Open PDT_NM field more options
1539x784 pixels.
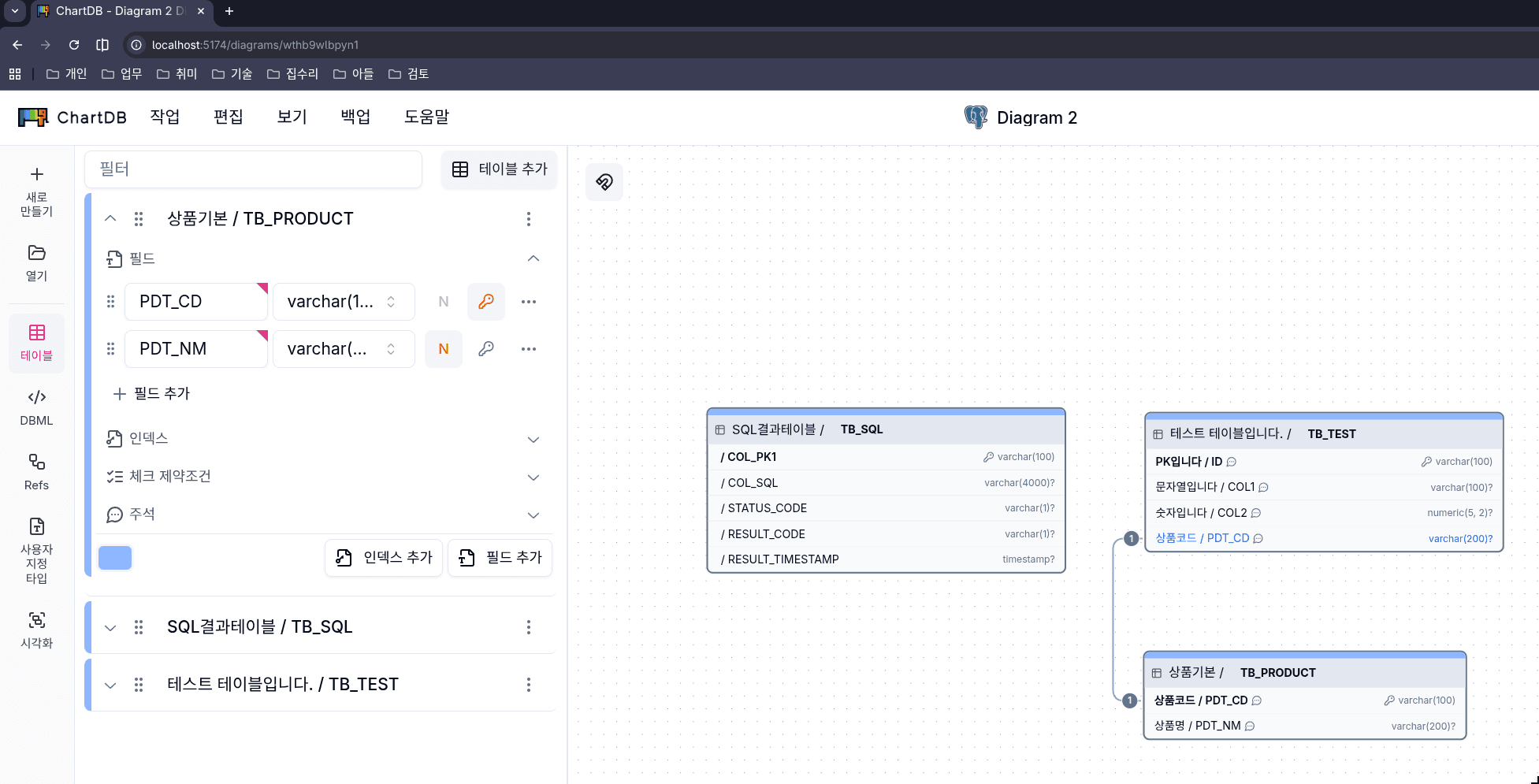tap(529, 349)
